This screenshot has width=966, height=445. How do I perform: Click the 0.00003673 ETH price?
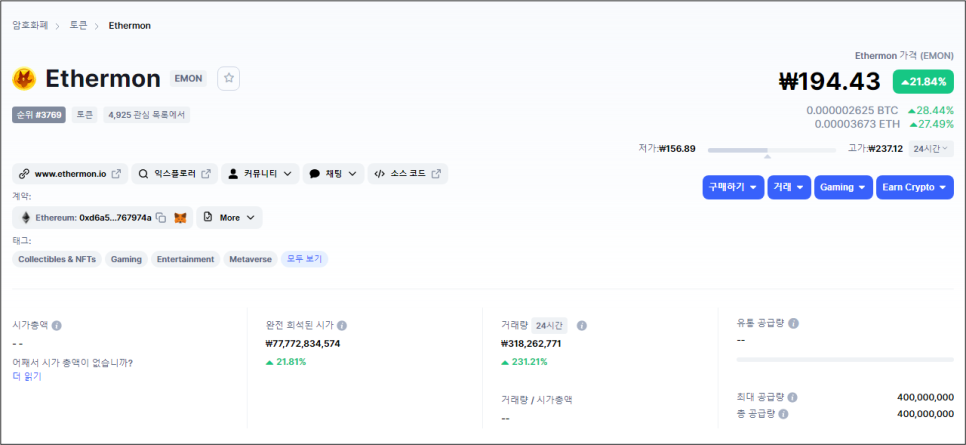857,124
